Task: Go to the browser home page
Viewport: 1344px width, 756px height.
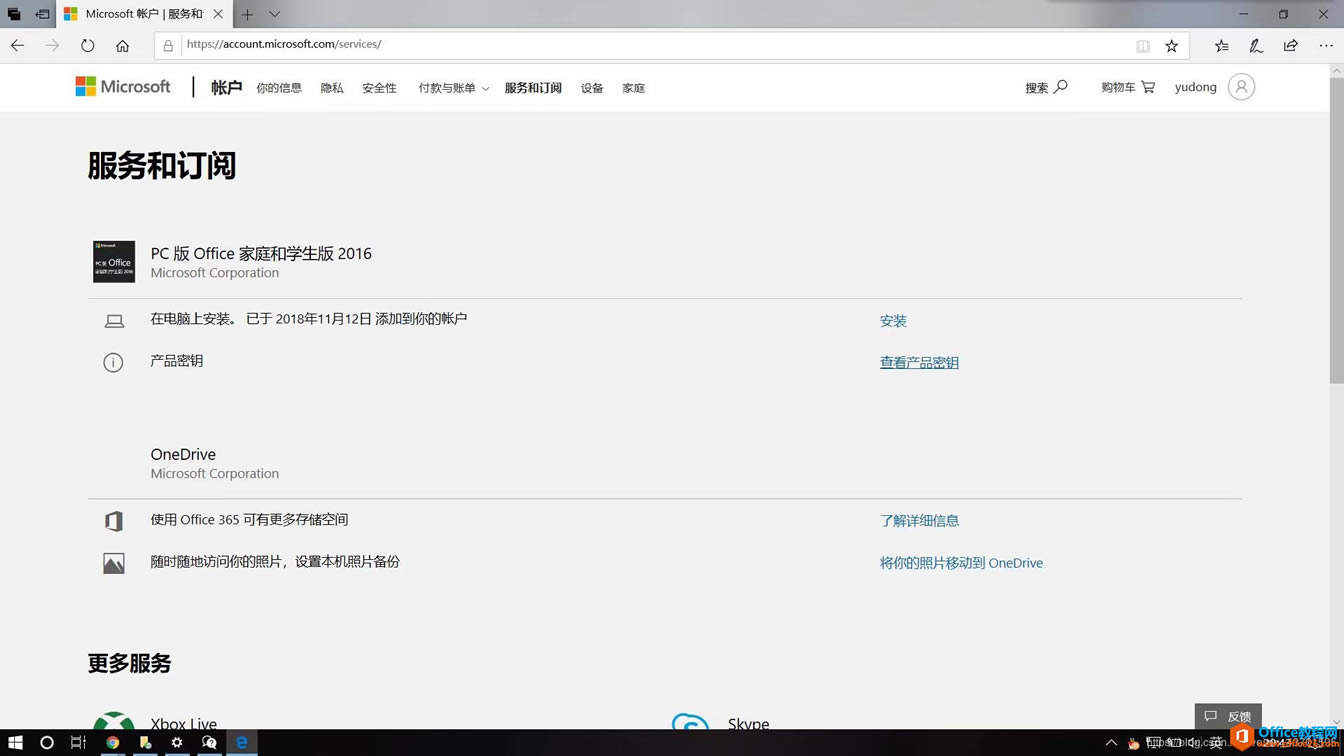Action: click(x=123, y=45)
